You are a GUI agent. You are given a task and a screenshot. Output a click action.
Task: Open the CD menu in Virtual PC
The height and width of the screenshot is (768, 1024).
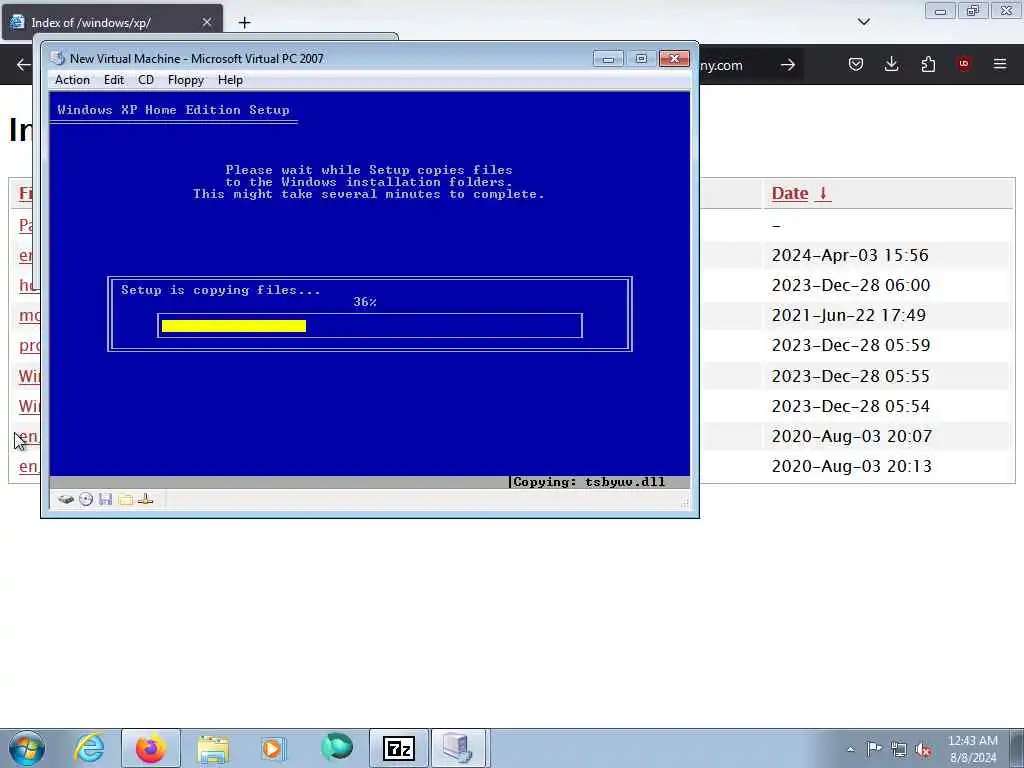pos(146,80)
